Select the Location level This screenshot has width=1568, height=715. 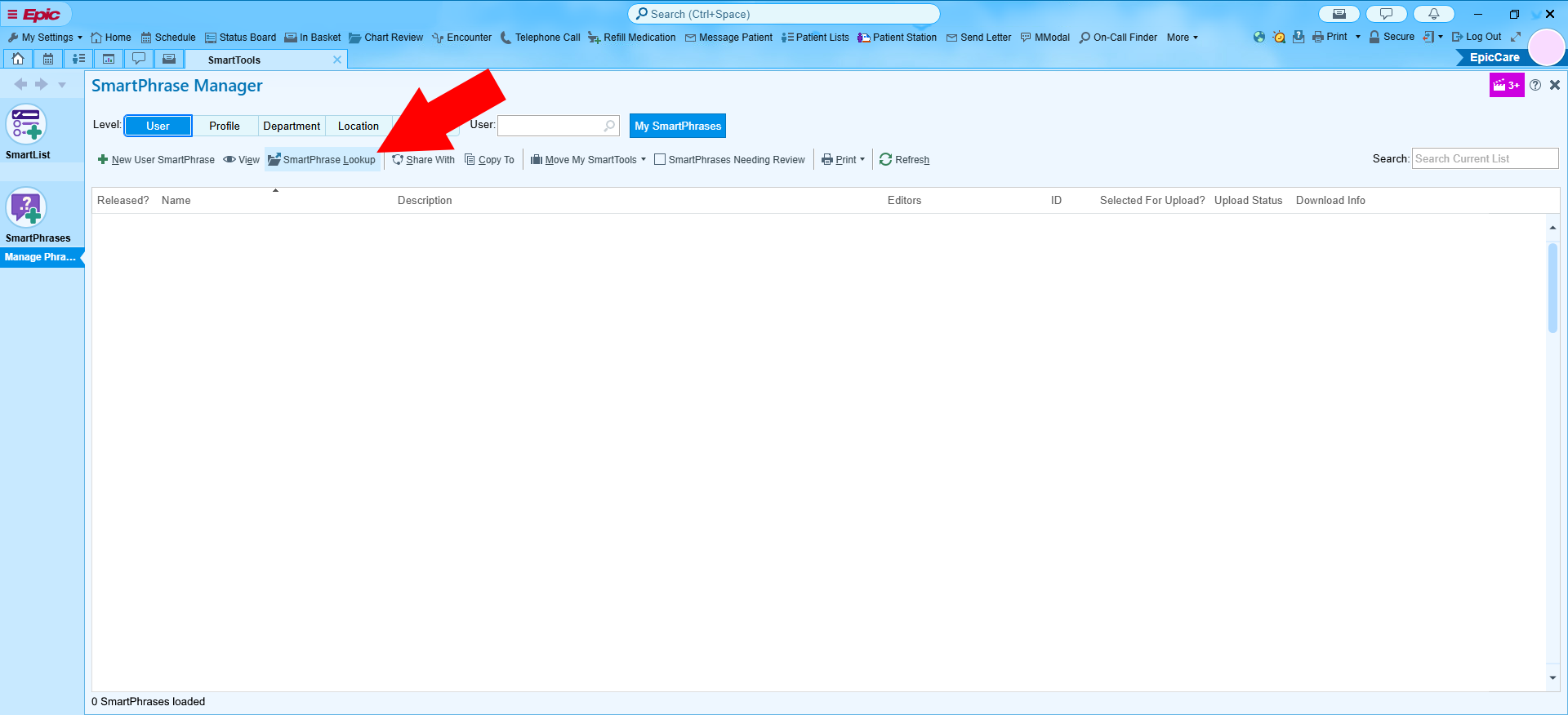click(359, 126)
